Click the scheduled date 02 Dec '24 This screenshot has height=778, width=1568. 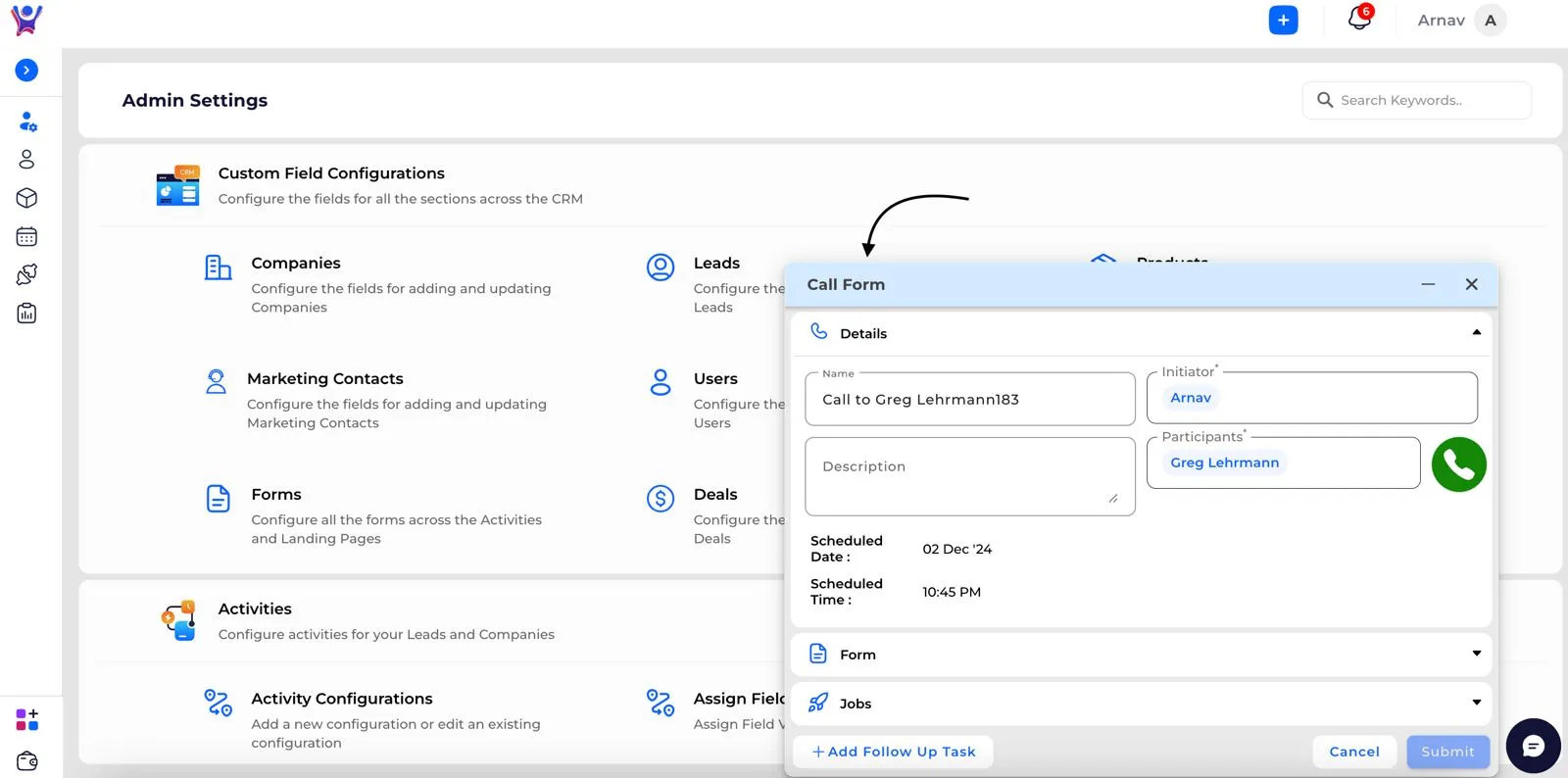[956, 549]
